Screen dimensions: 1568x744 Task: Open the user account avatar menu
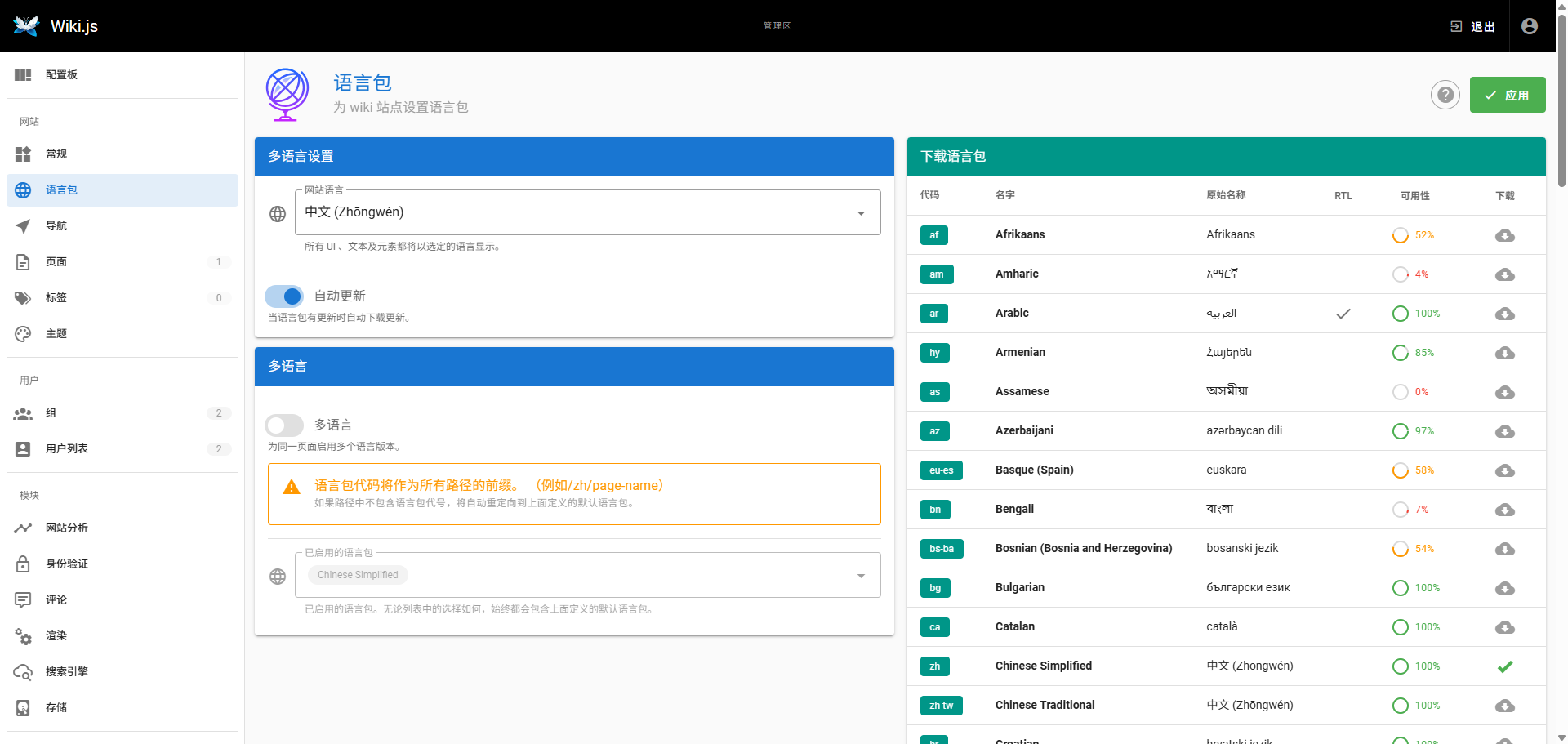pyautogui.click(x=1530, y=26)
